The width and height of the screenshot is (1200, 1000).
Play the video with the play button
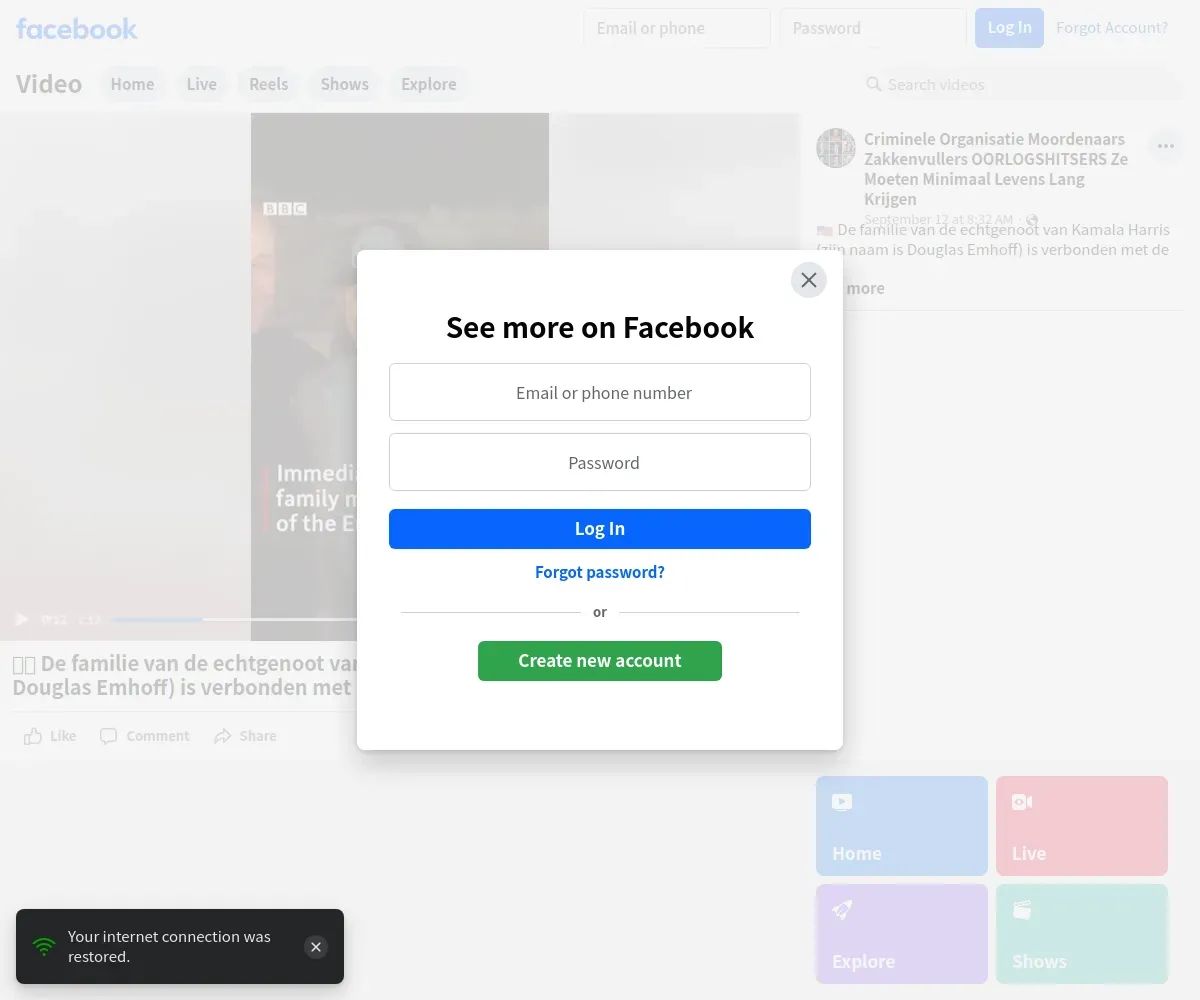pyautogui.click(x=22, y=620)
